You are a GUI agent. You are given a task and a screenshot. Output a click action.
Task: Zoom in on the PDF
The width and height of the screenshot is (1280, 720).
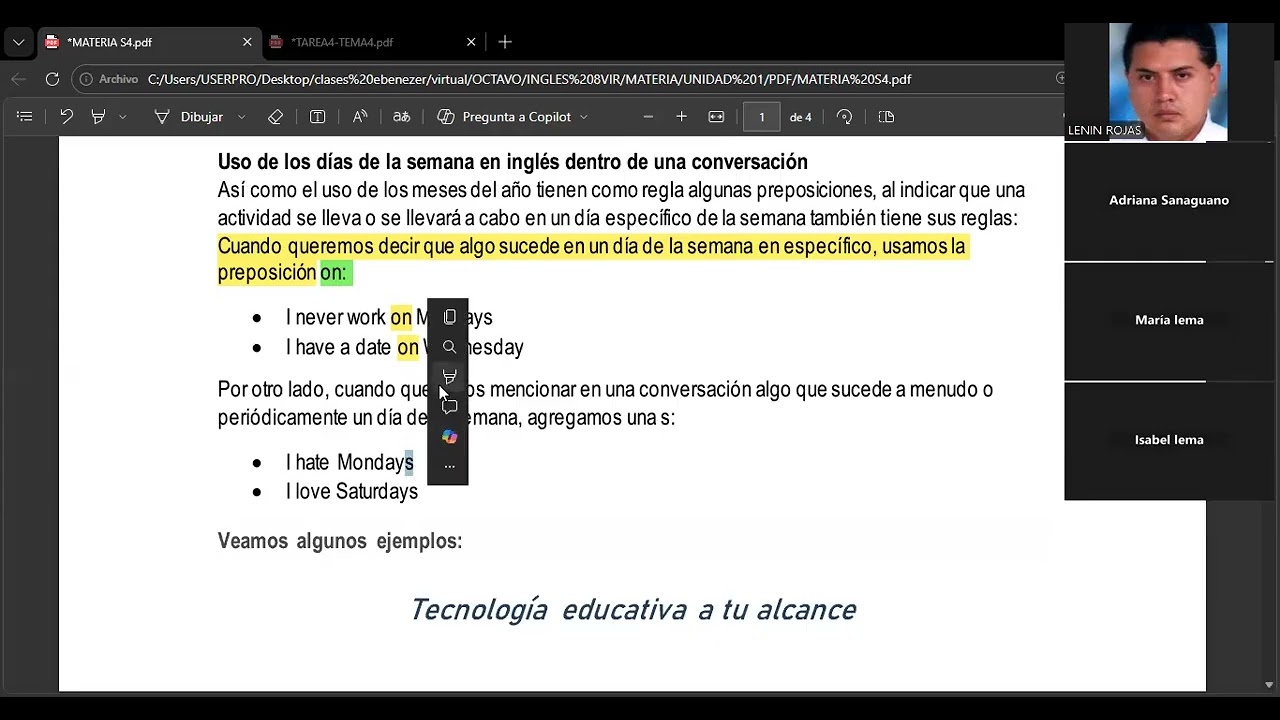click(x=681, y=117)
